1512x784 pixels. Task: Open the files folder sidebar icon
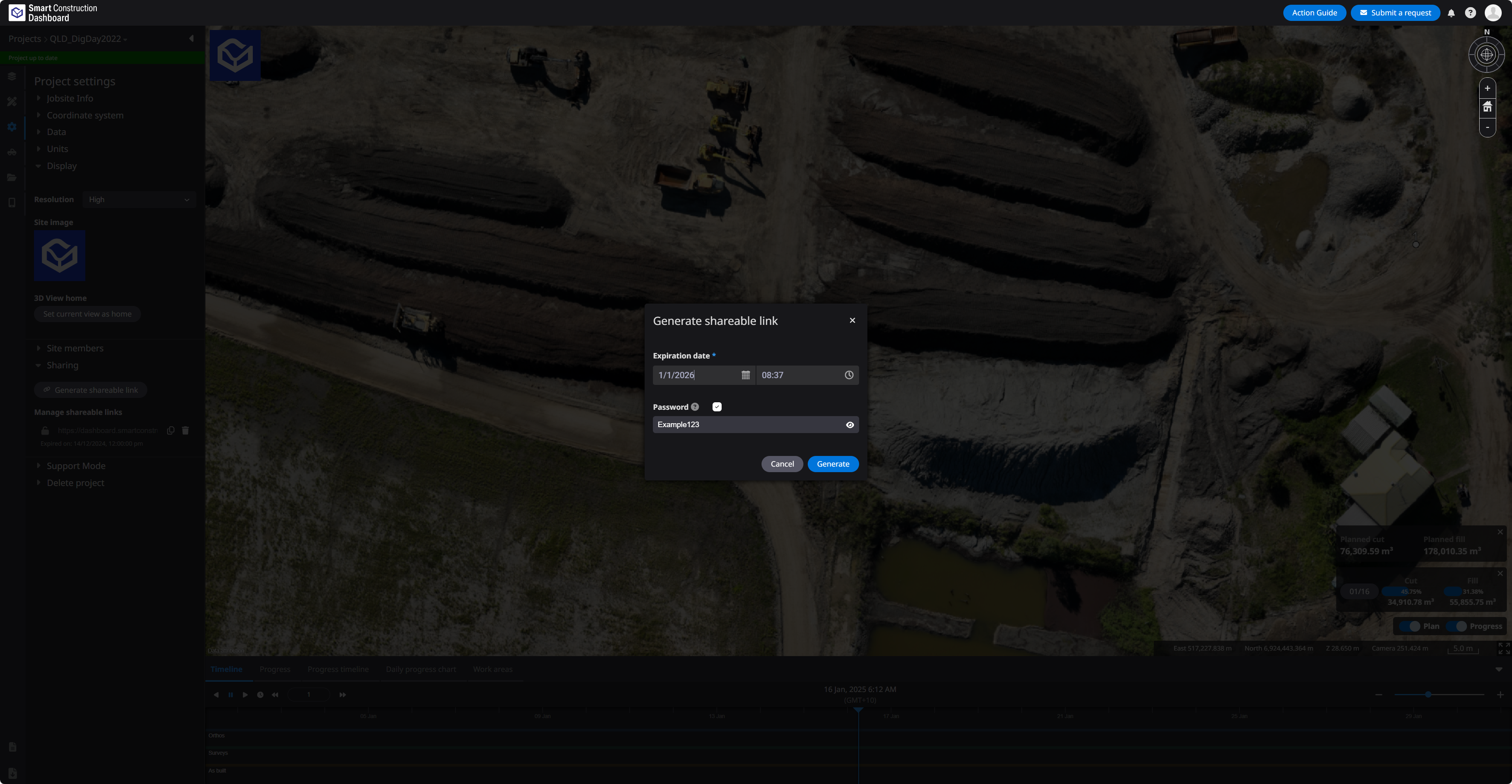coord(12,178)
